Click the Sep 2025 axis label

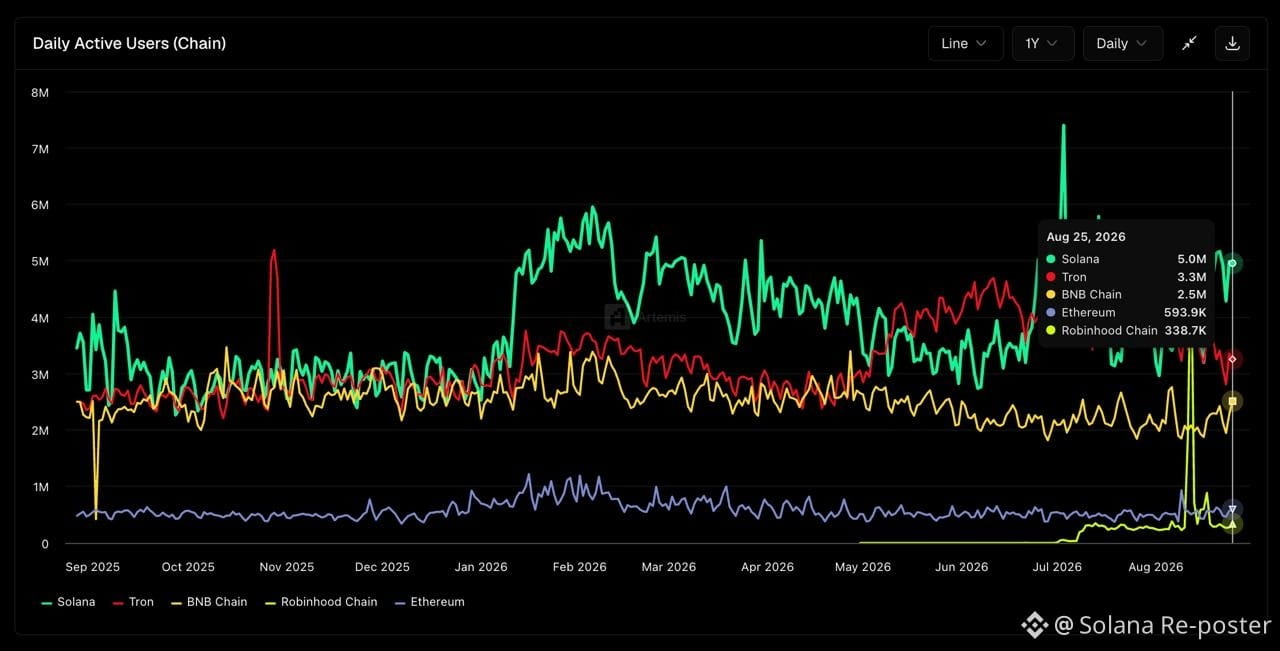tap(92, 567)
